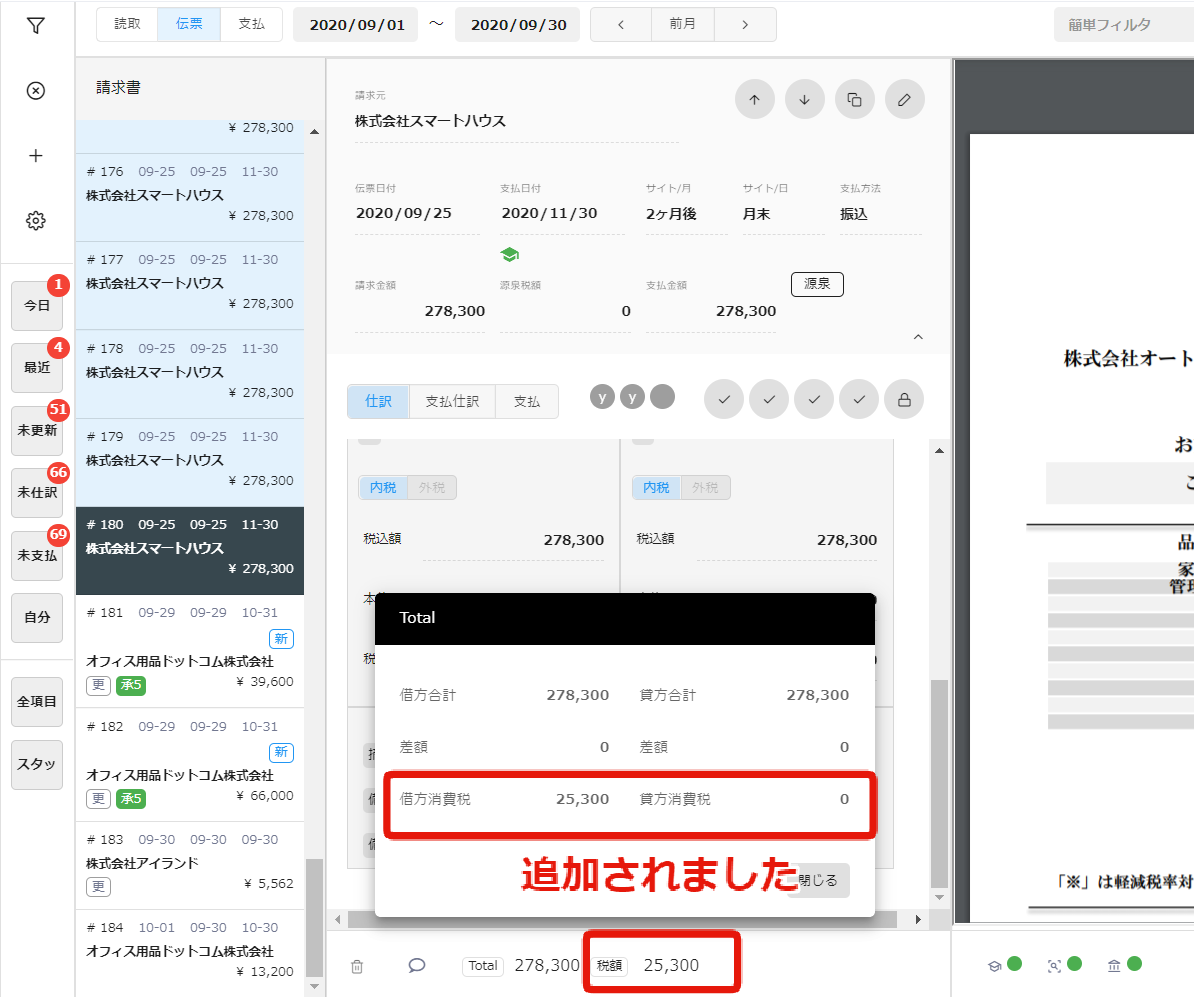Click the second gray y user avatar

[x=632, y=397]
